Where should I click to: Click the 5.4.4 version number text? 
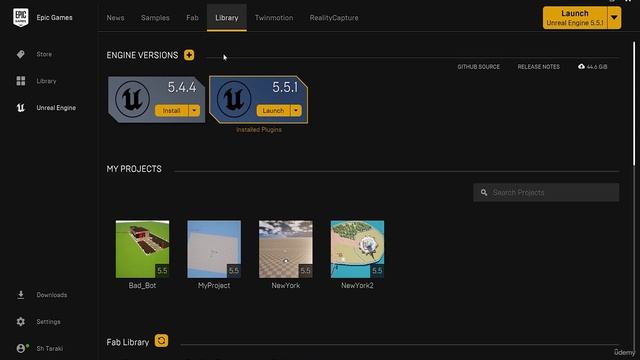pos(182,87)
